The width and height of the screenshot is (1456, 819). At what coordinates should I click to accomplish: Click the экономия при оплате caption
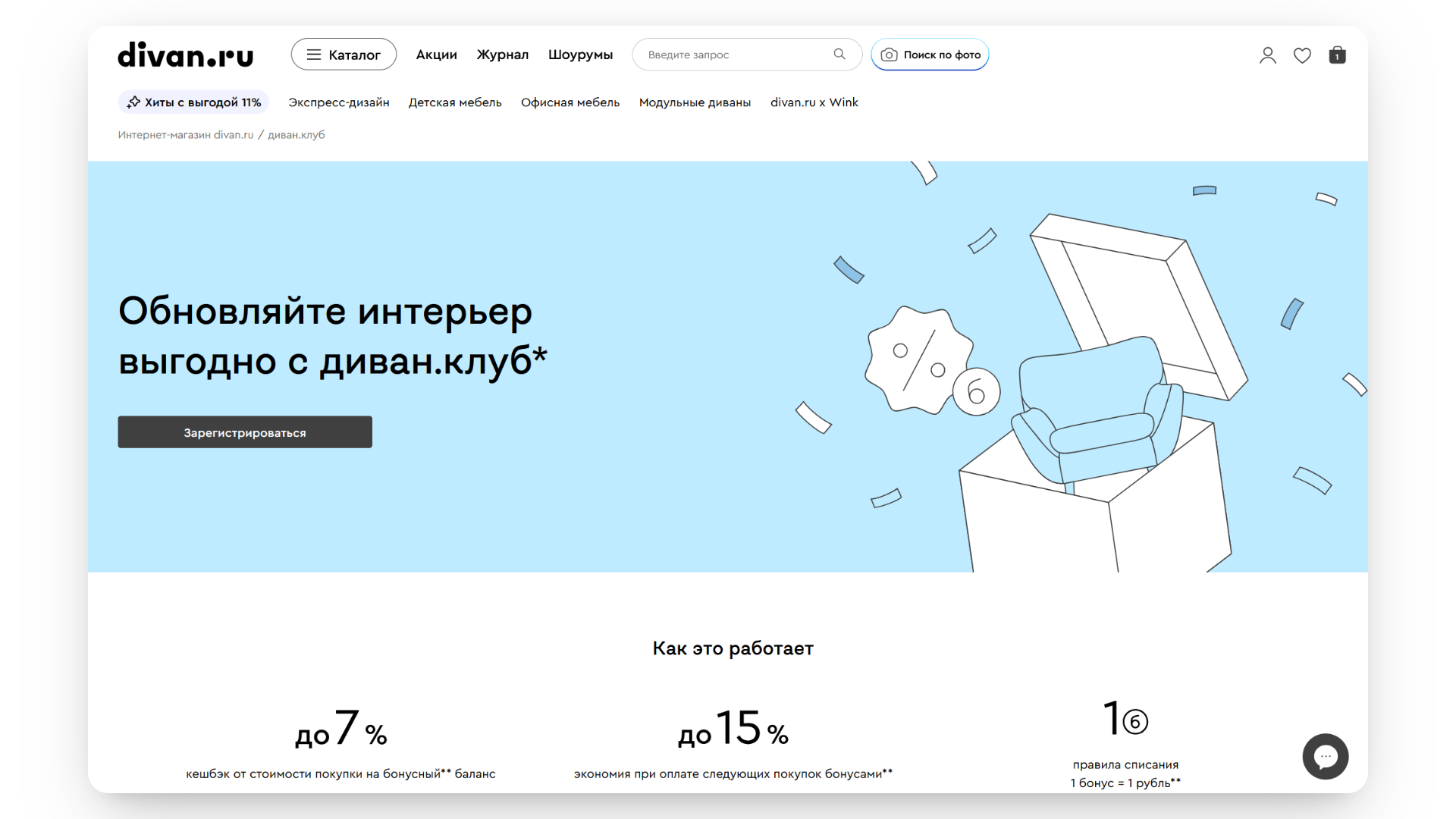733,773
